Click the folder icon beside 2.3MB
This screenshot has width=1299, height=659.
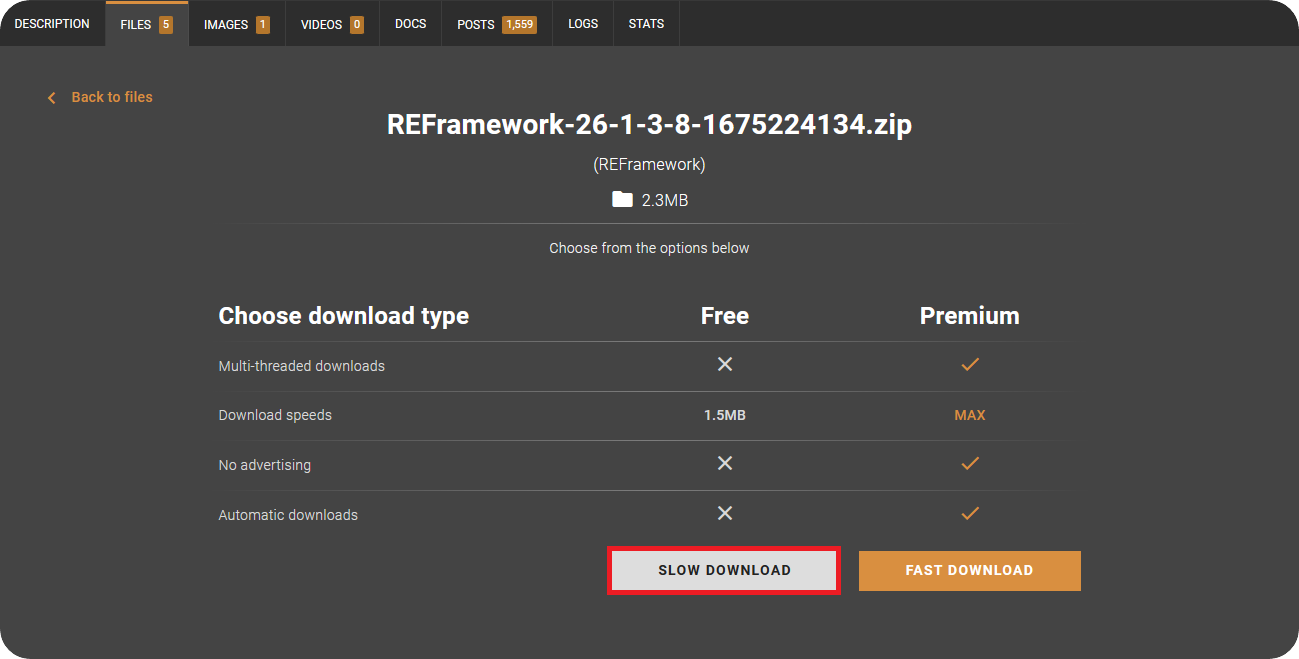click(x=622, y=199)
